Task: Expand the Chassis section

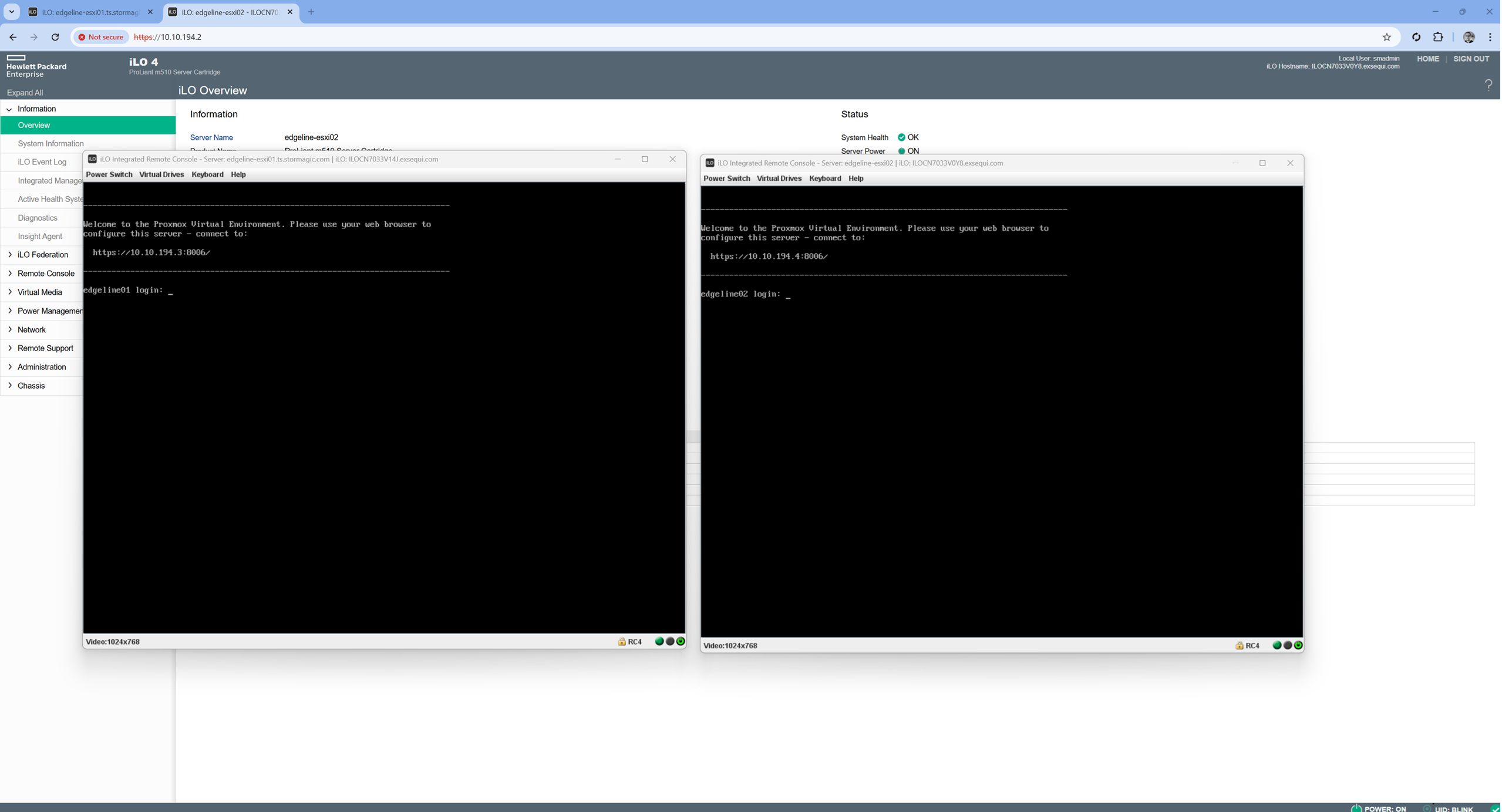Action: (x=10, y=386)
